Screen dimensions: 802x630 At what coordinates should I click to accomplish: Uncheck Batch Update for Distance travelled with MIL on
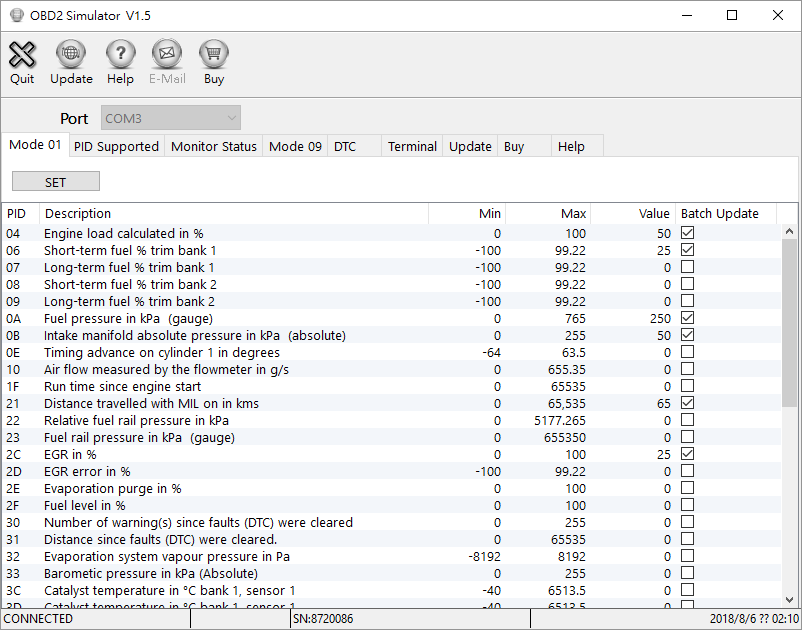click(687, 402)
